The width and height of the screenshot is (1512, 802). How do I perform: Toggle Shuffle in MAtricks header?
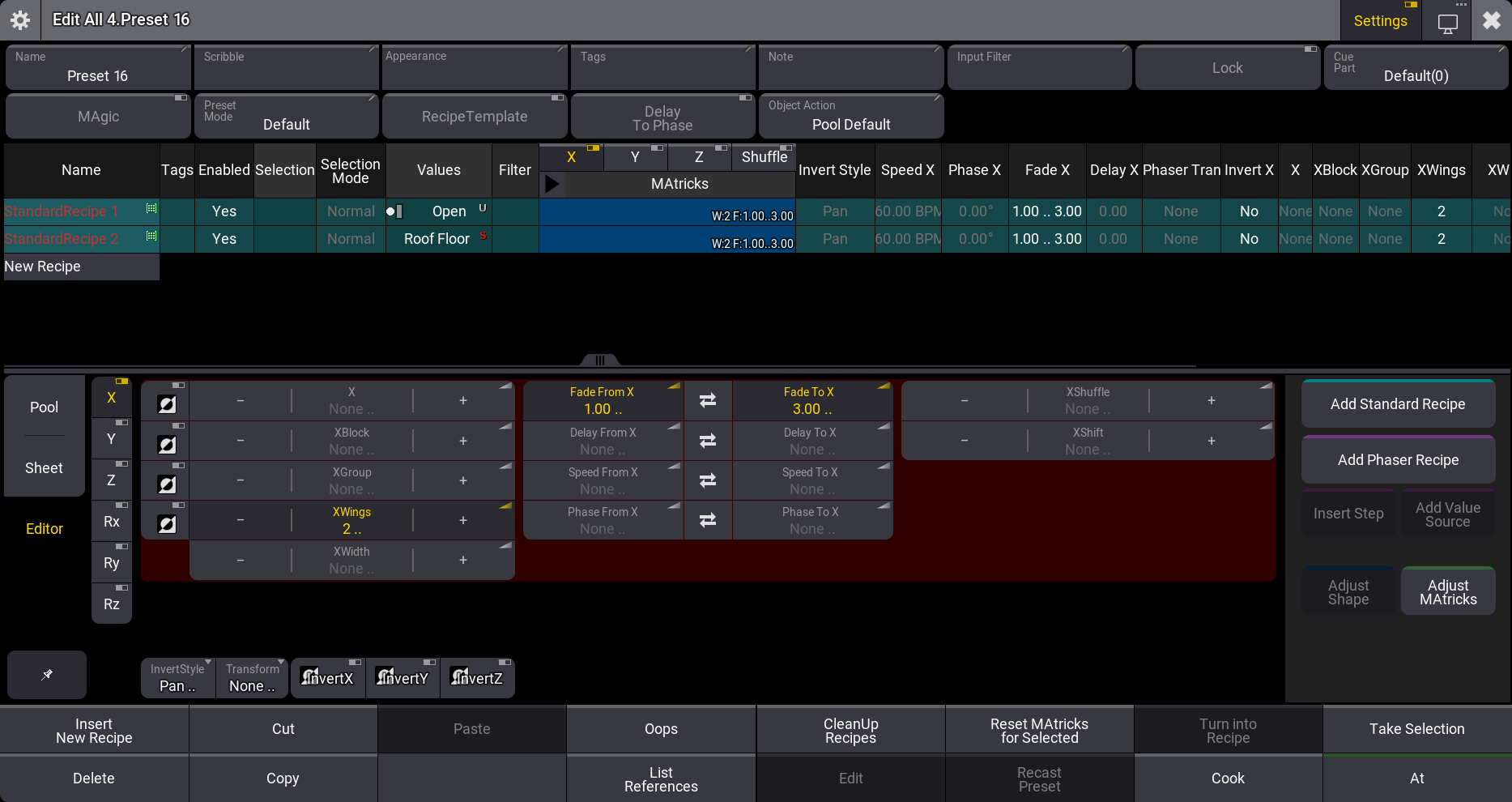[x=764, y=157]
